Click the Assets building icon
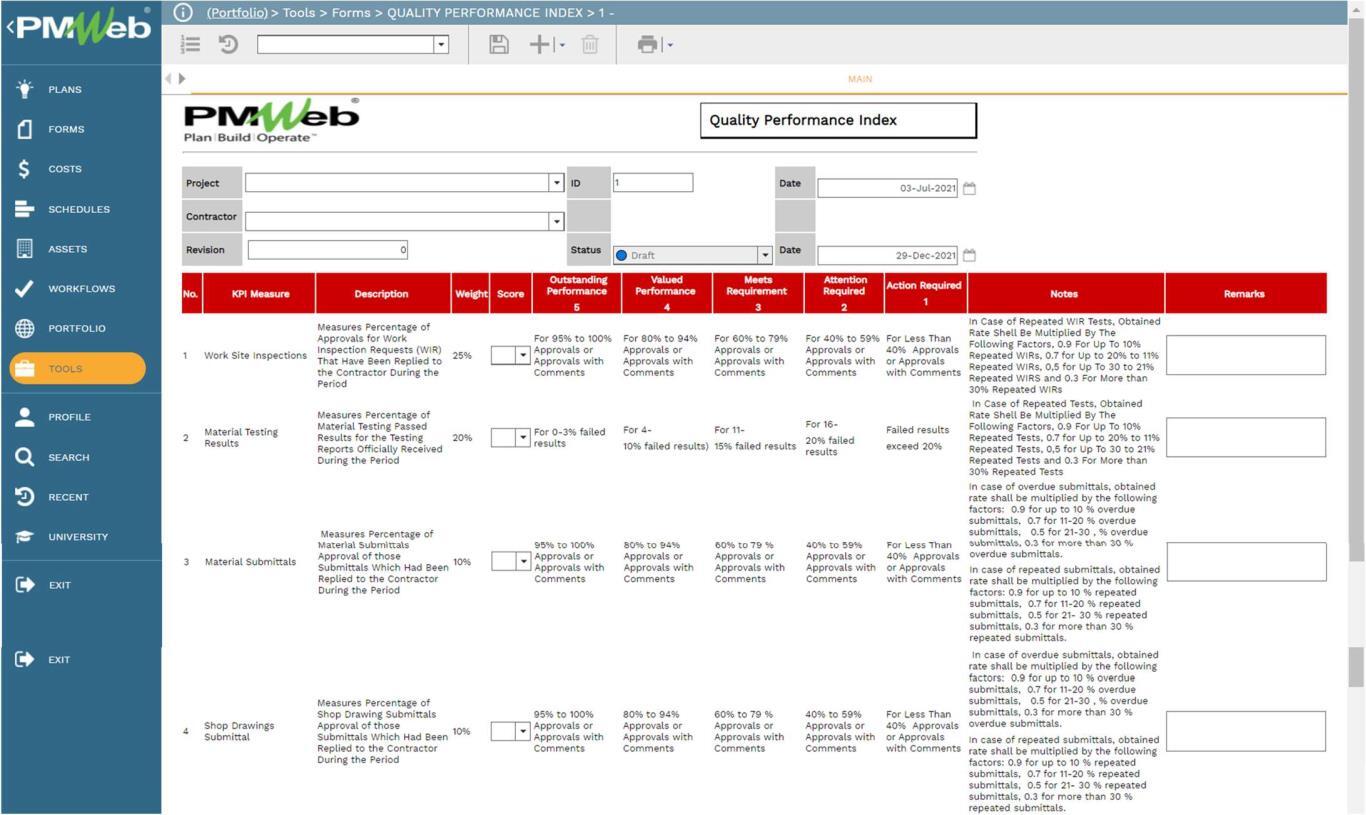 click(x=25, y=249)
